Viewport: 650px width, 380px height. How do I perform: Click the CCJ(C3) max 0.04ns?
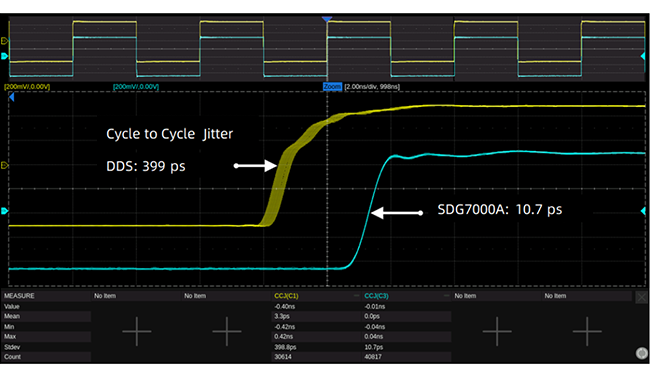(374, 336)
